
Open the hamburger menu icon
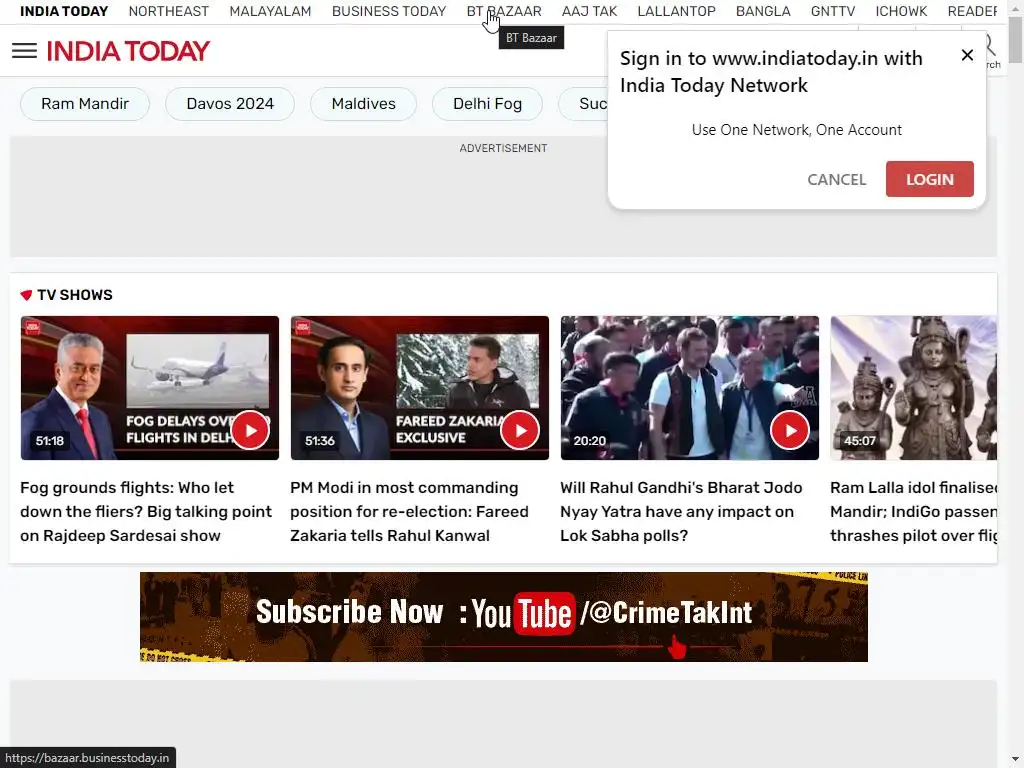pos(25,51)
